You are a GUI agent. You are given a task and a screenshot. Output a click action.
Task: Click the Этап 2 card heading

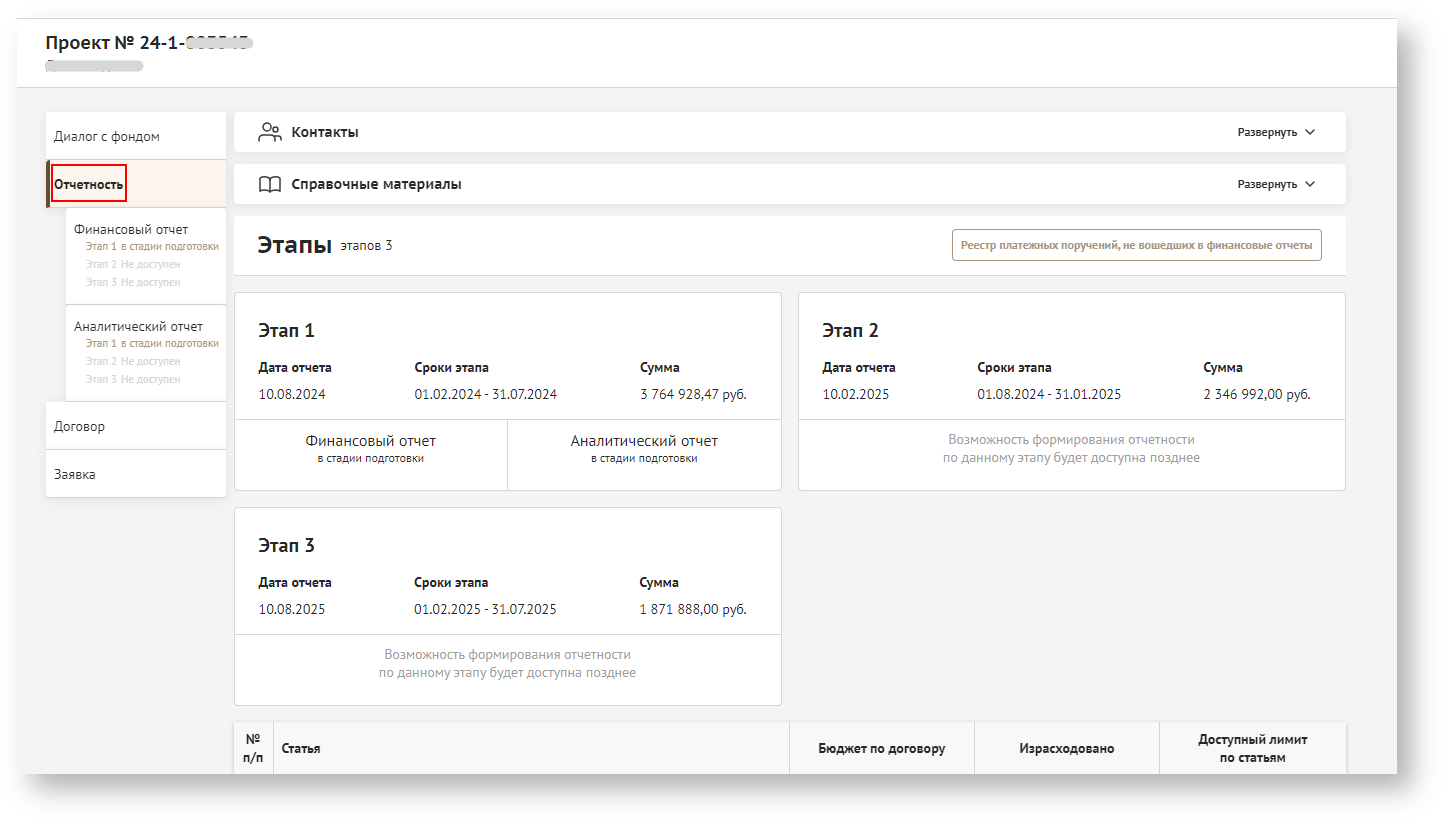850,331
